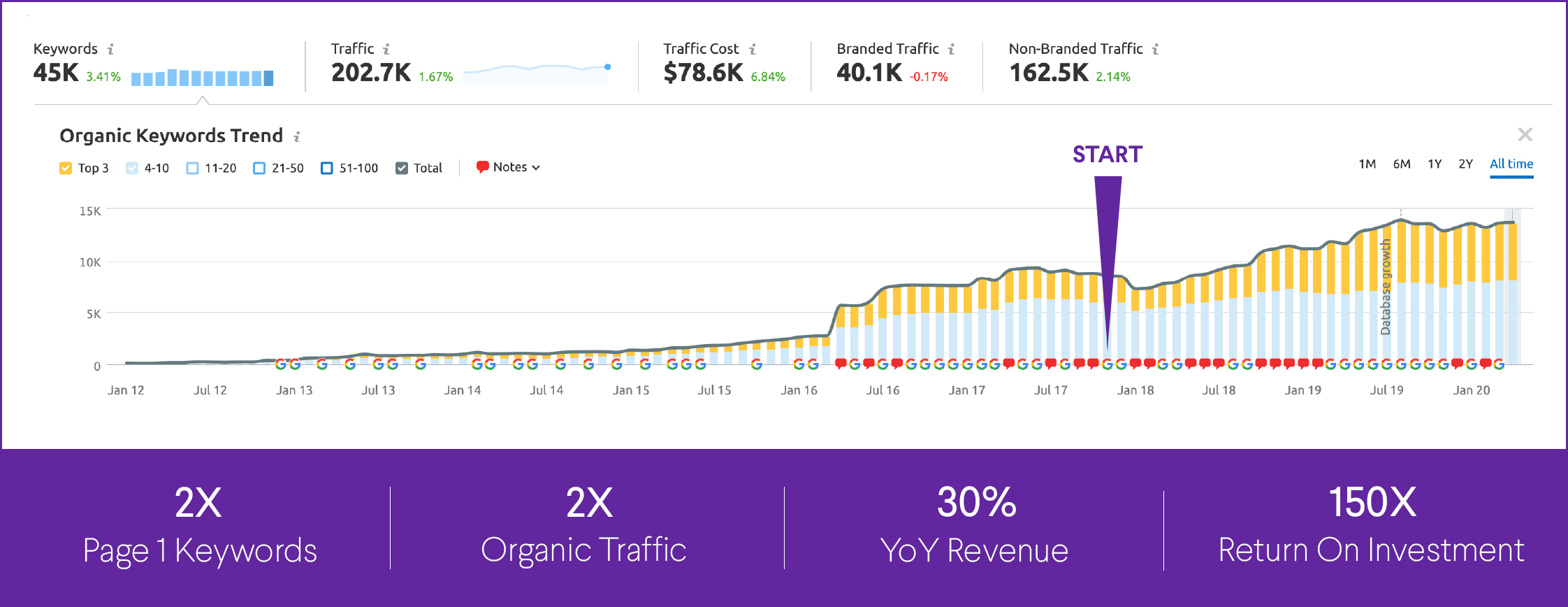The height and width of the screenshot is (607, 1568).
Task: Toggle the Top 3 checkbox
Action: click(x=66, y=168)
